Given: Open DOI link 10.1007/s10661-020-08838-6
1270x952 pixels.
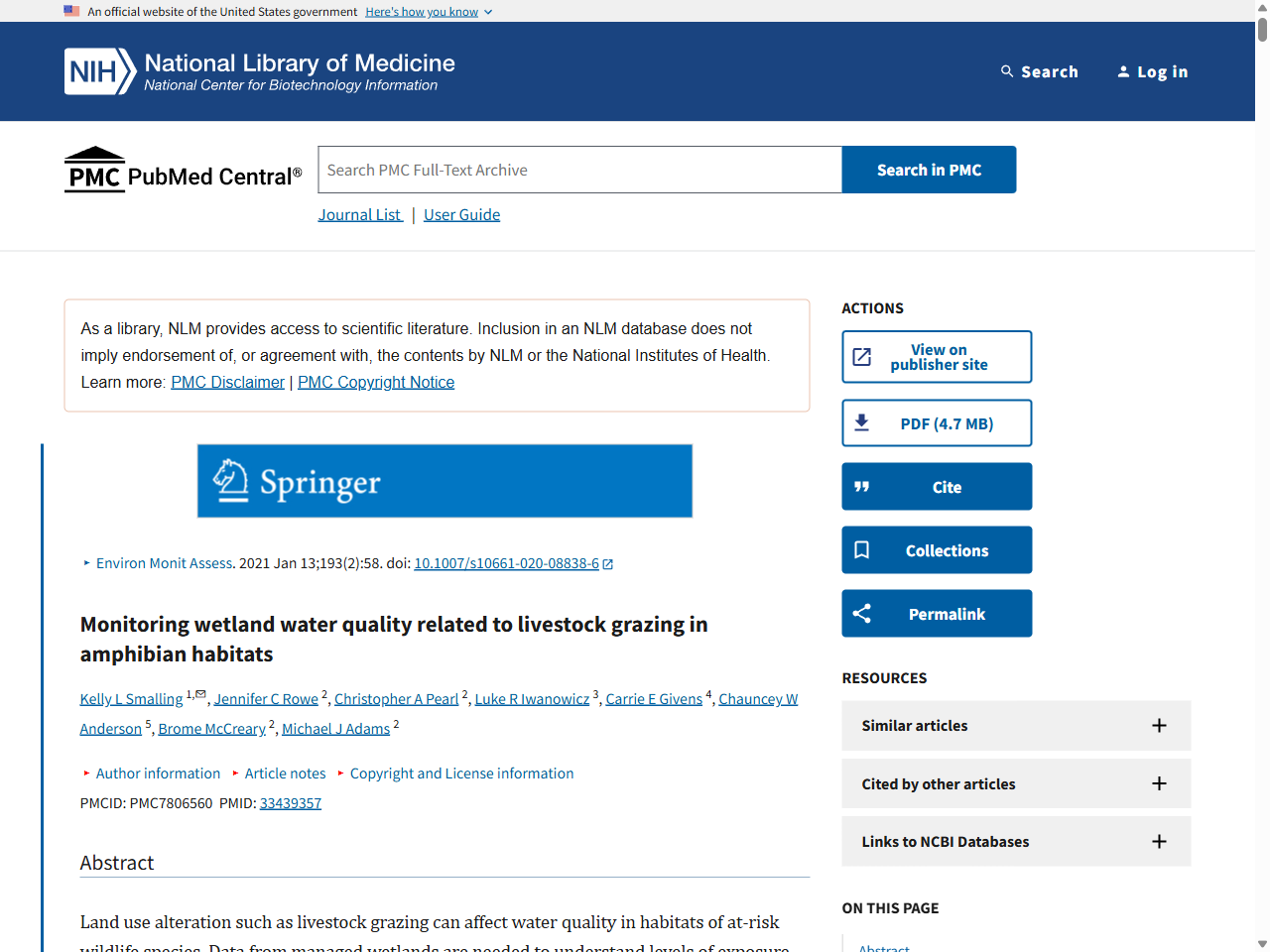Looking at the screenshot, I should coord(506,563).
